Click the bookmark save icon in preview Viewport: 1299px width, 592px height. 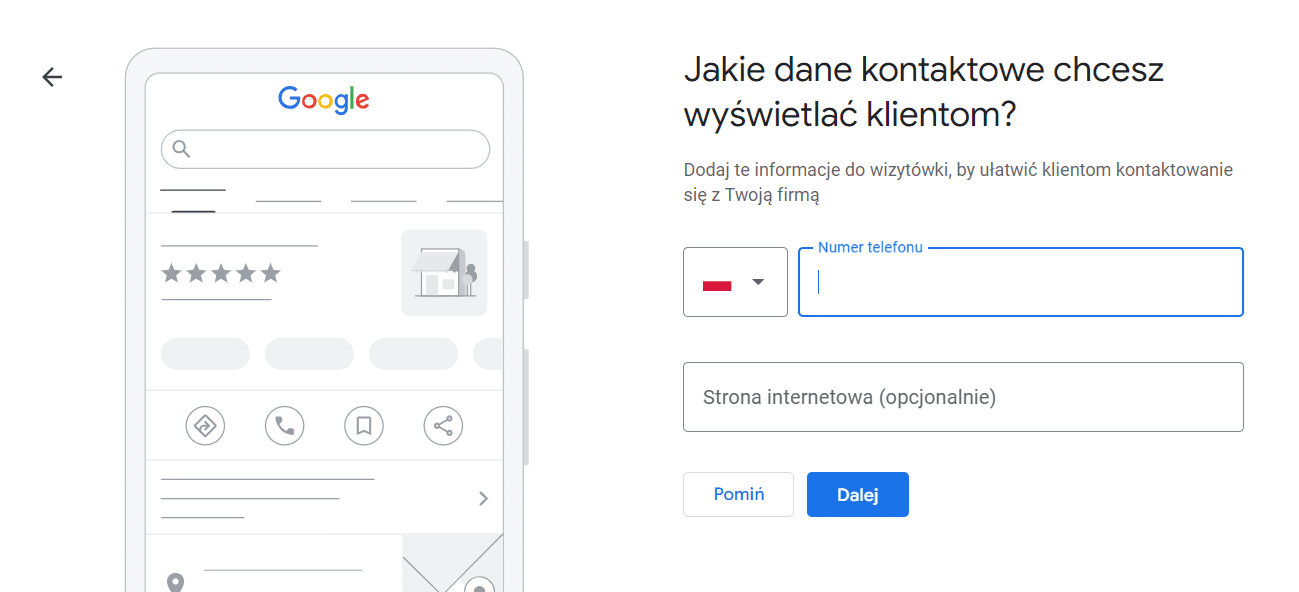[x=364, y=426]
